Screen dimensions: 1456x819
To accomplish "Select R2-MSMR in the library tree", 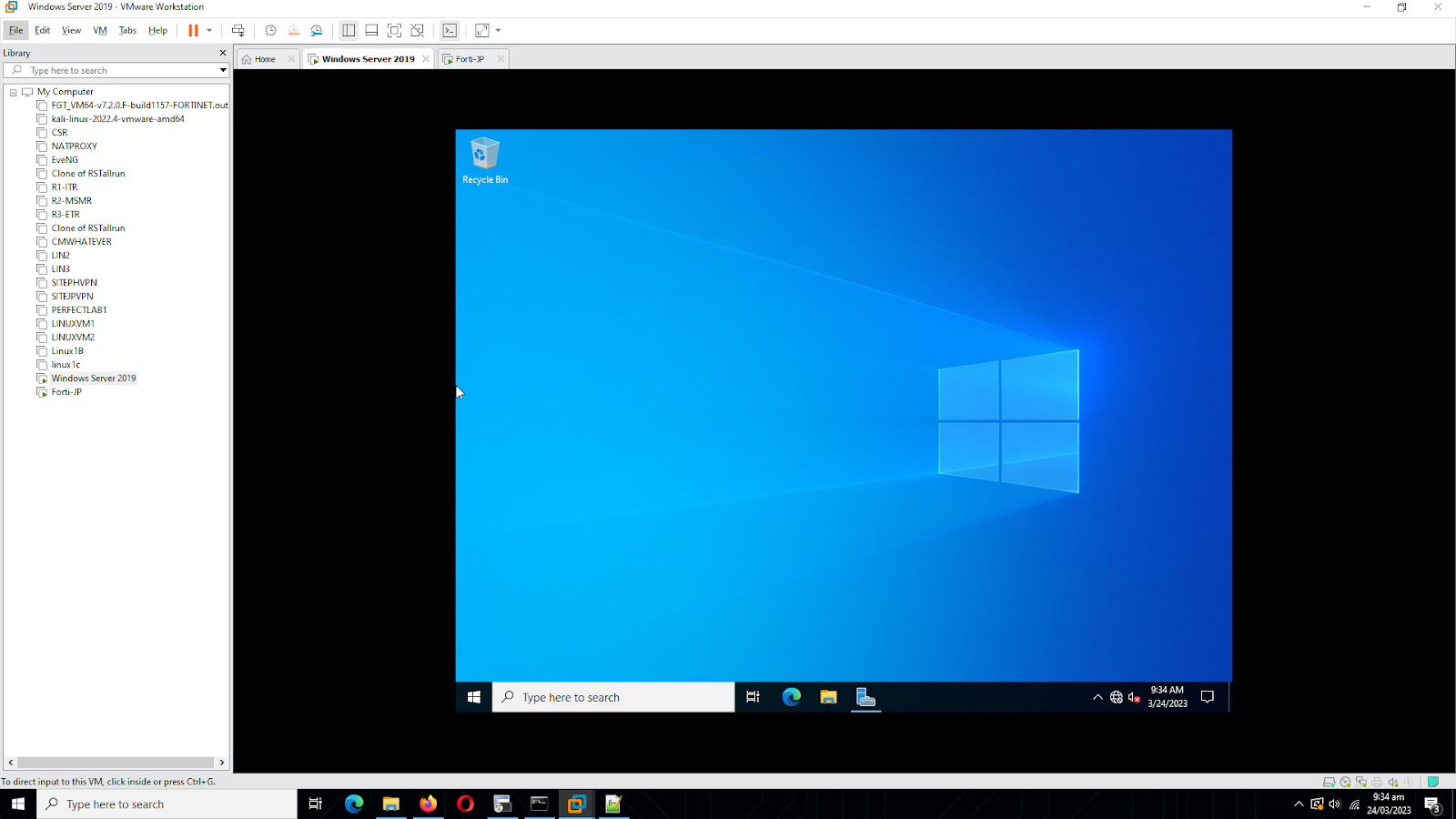I will tap(71, 201).
